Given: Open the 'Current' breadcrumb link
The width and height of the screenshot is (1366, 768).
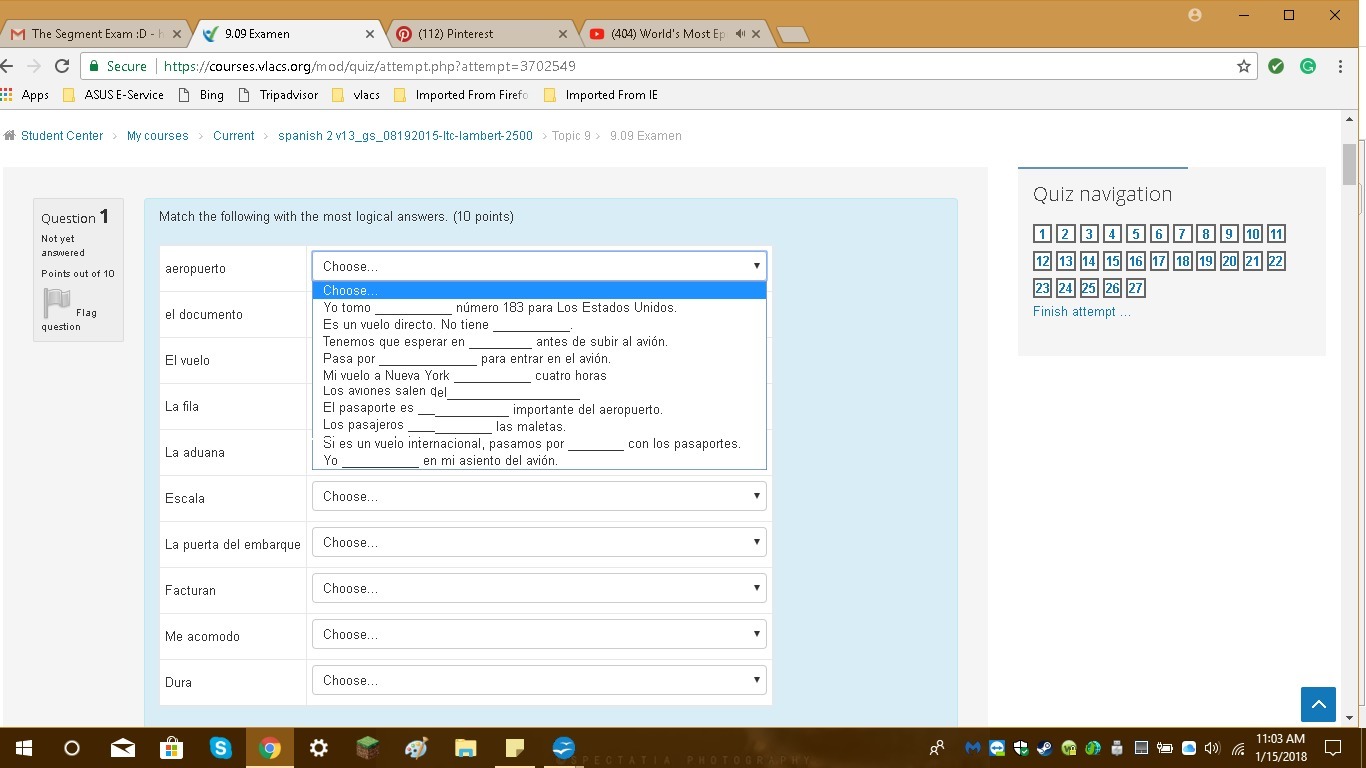Looking at the screenshot, I should tap(234, 136).
